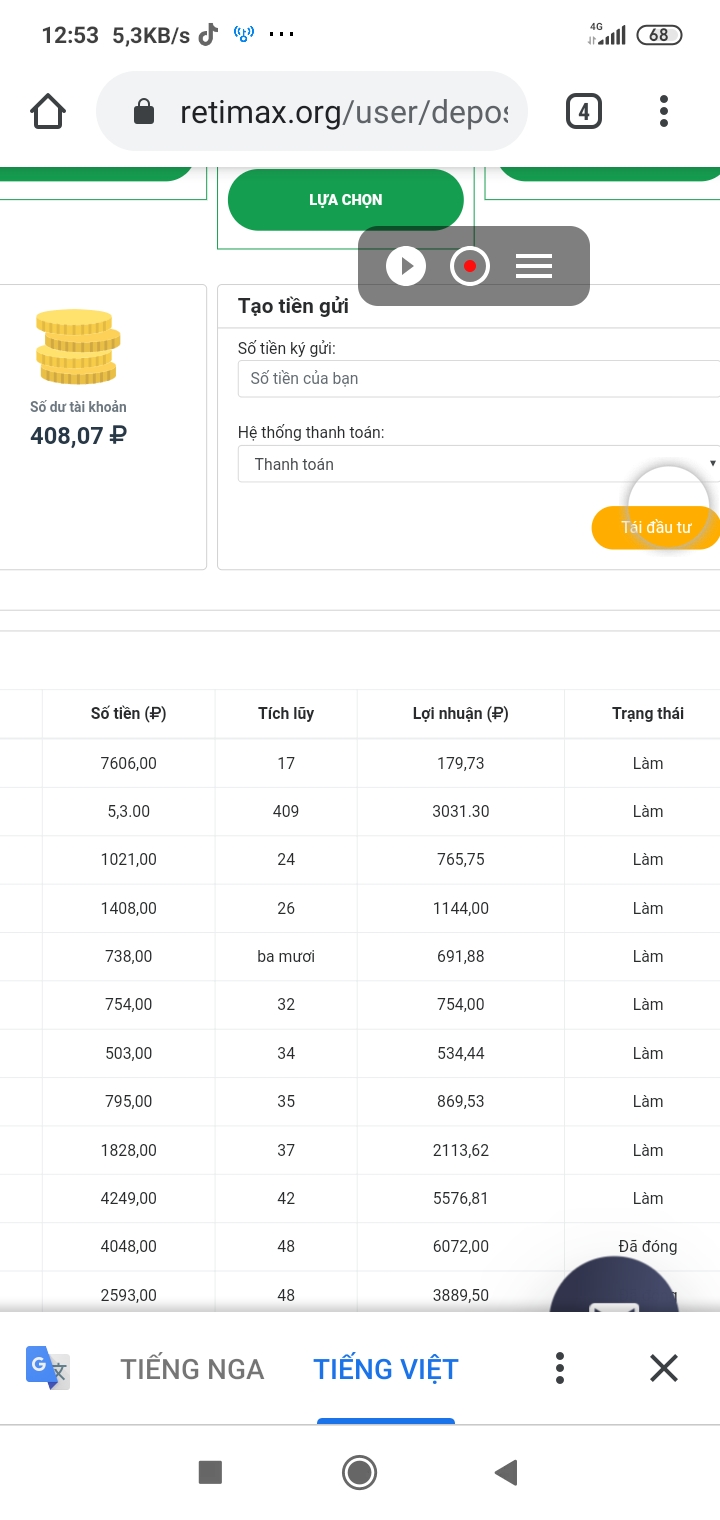The image size is (720, 1520).
Task: Open the tab switcher showing 4 tabs
Action: (x=584, y=111)
